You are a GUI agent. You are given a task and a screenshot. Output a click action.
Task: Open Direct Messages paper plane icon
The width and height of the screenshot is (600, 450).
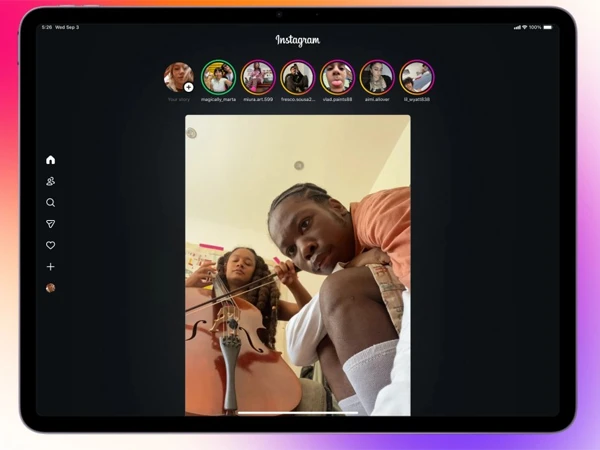51,224
